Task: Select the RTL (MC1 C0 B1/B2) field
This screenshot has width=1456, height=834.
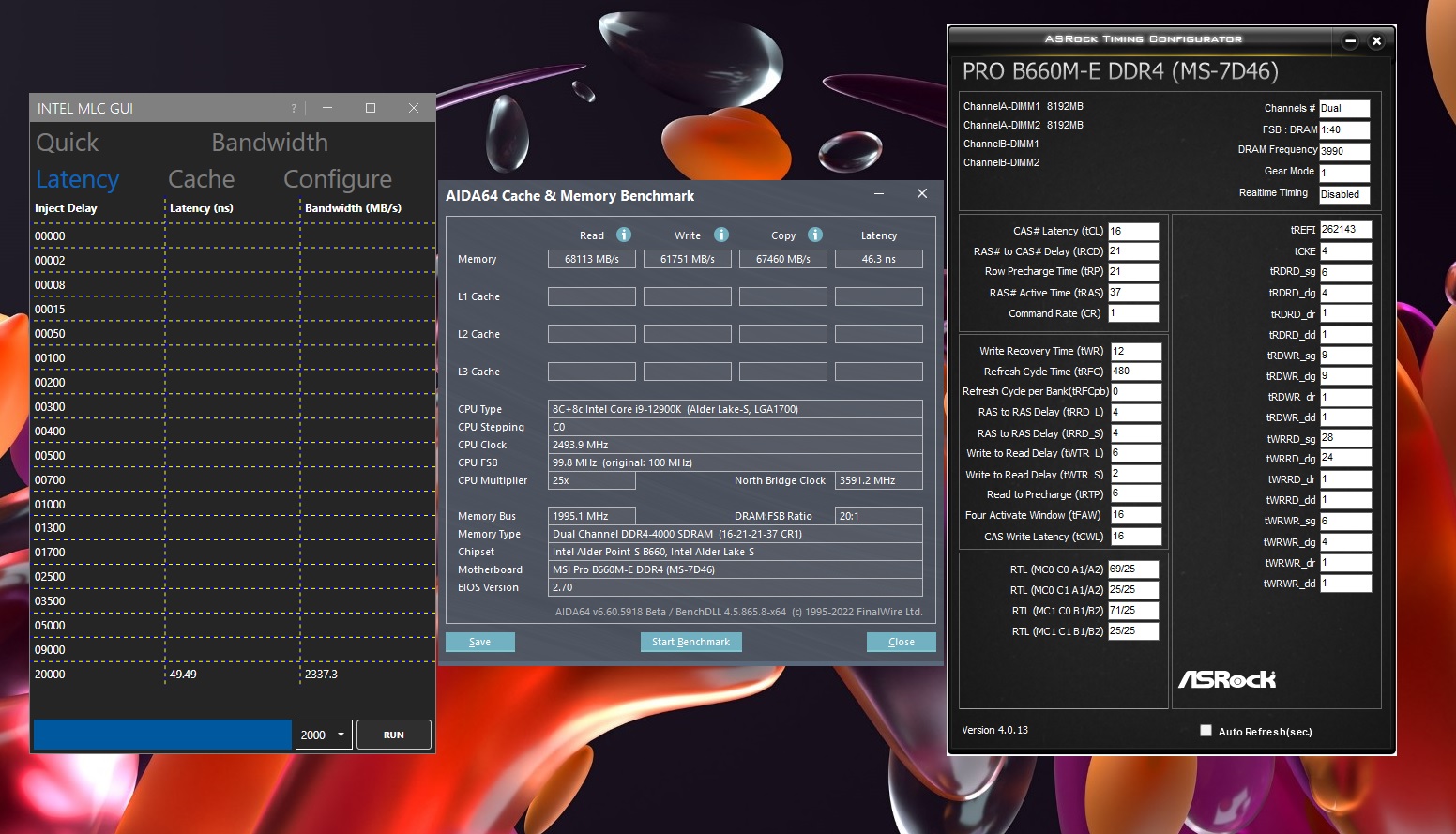Action: click(1133, 611)
